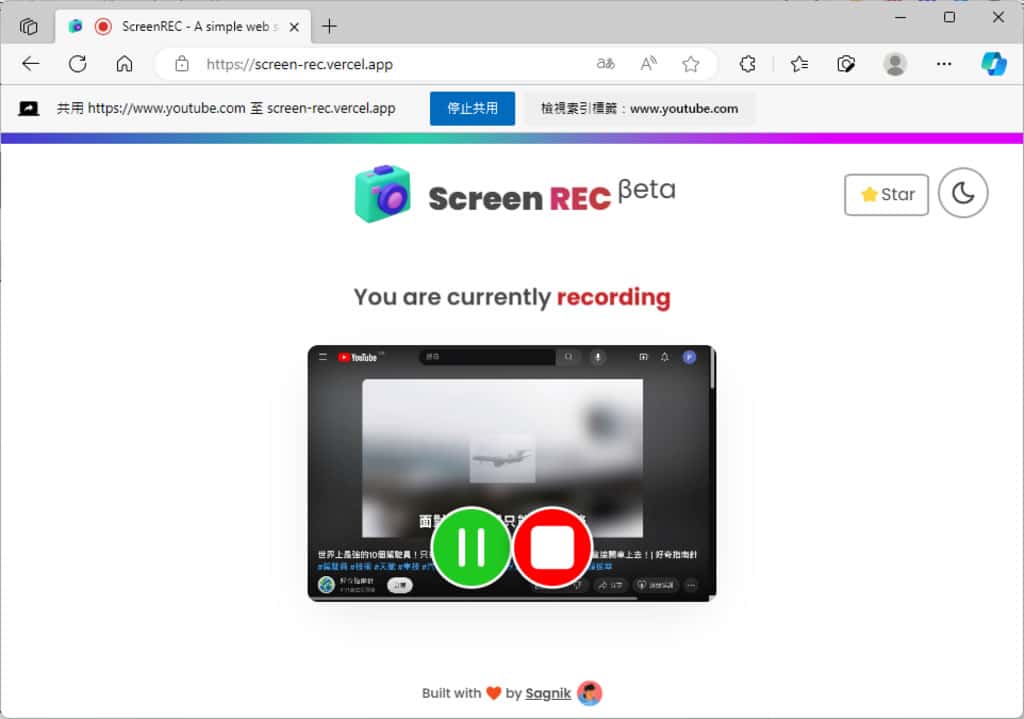Click the address bar URL
Image resolution: width=1024 pixels, height=719 pixels.
(x=300, y=65)
